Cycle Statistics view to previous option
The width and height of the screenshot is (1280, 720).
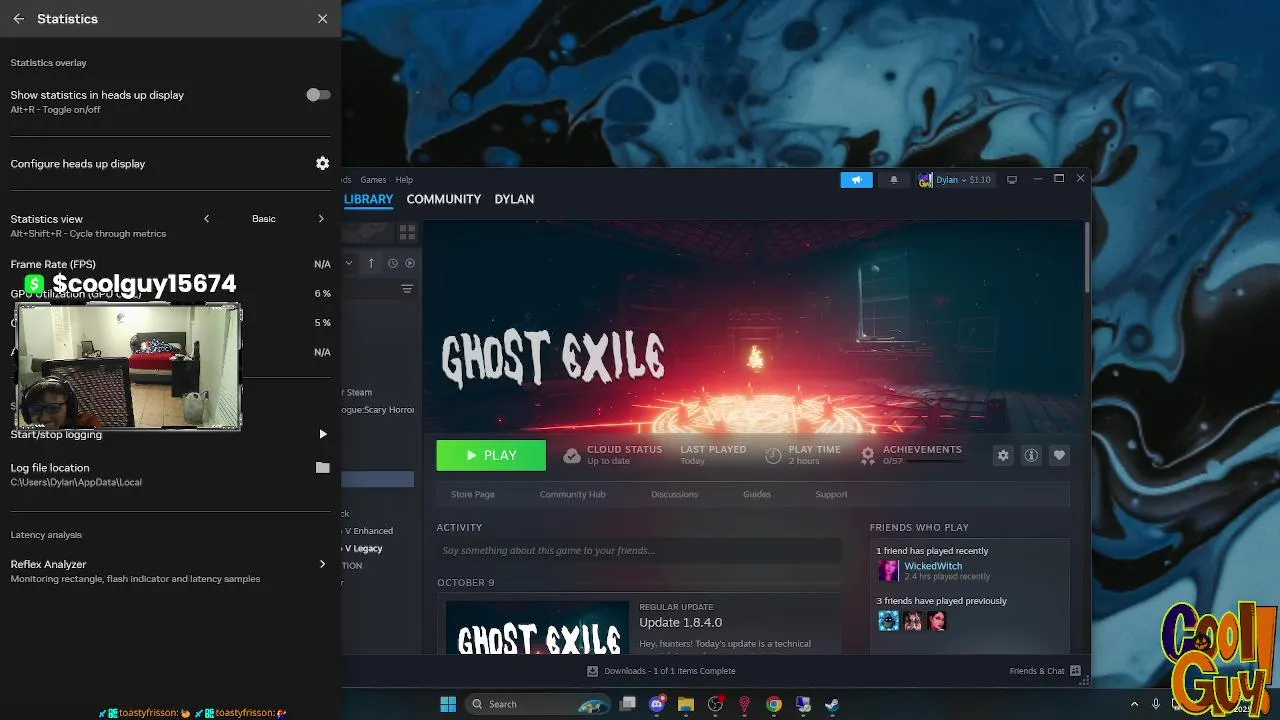click(206, 219)
